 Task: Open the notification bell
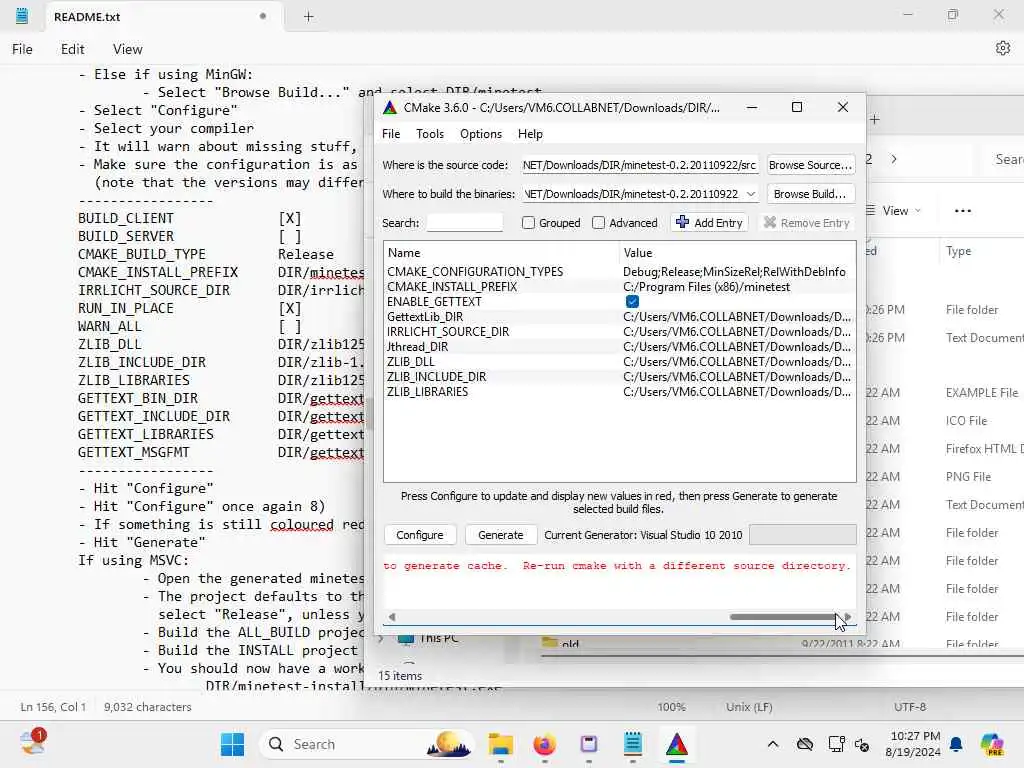(x=956, y=744)
